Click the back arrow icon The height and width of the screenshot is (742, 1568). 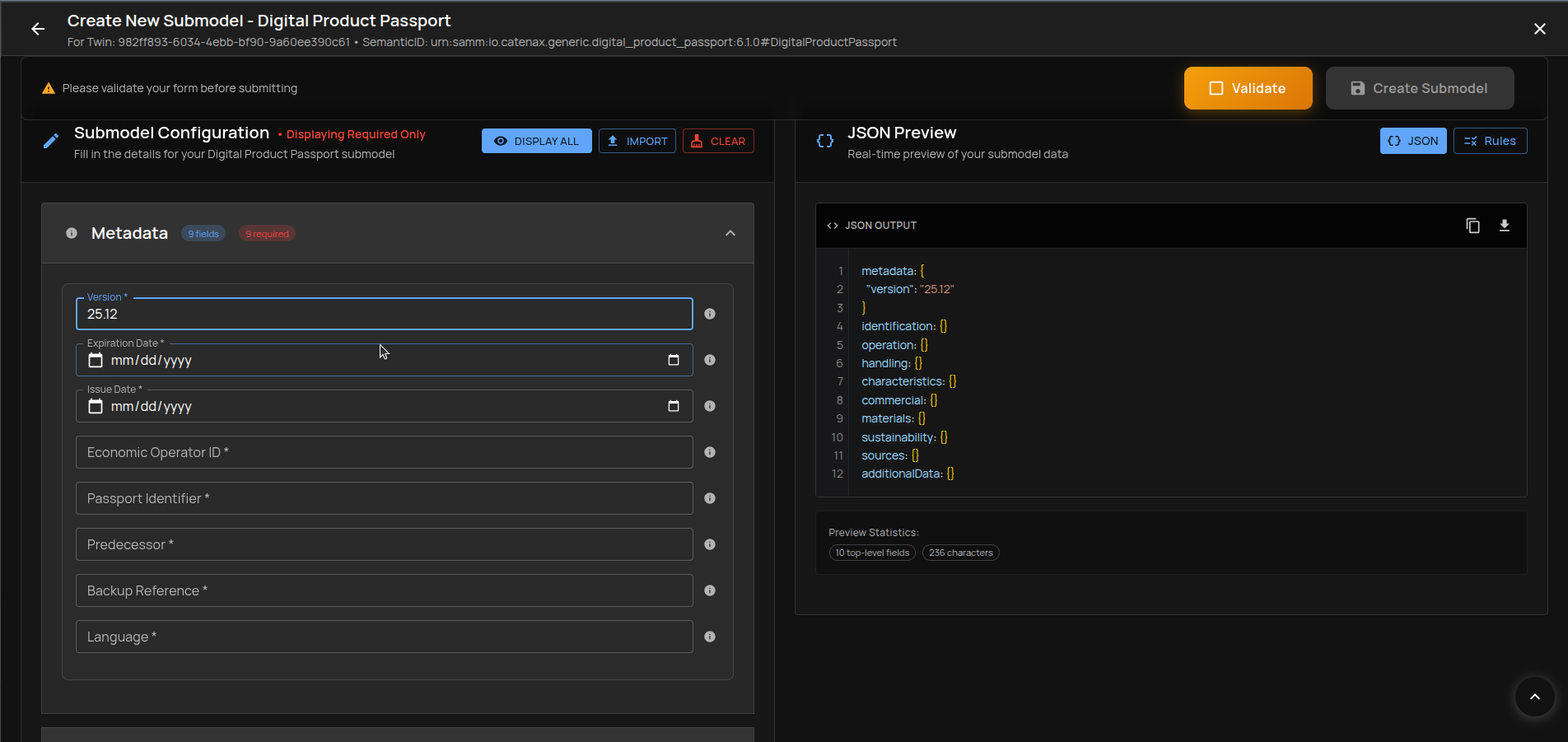pyautogui.click(x=38, y=29)
